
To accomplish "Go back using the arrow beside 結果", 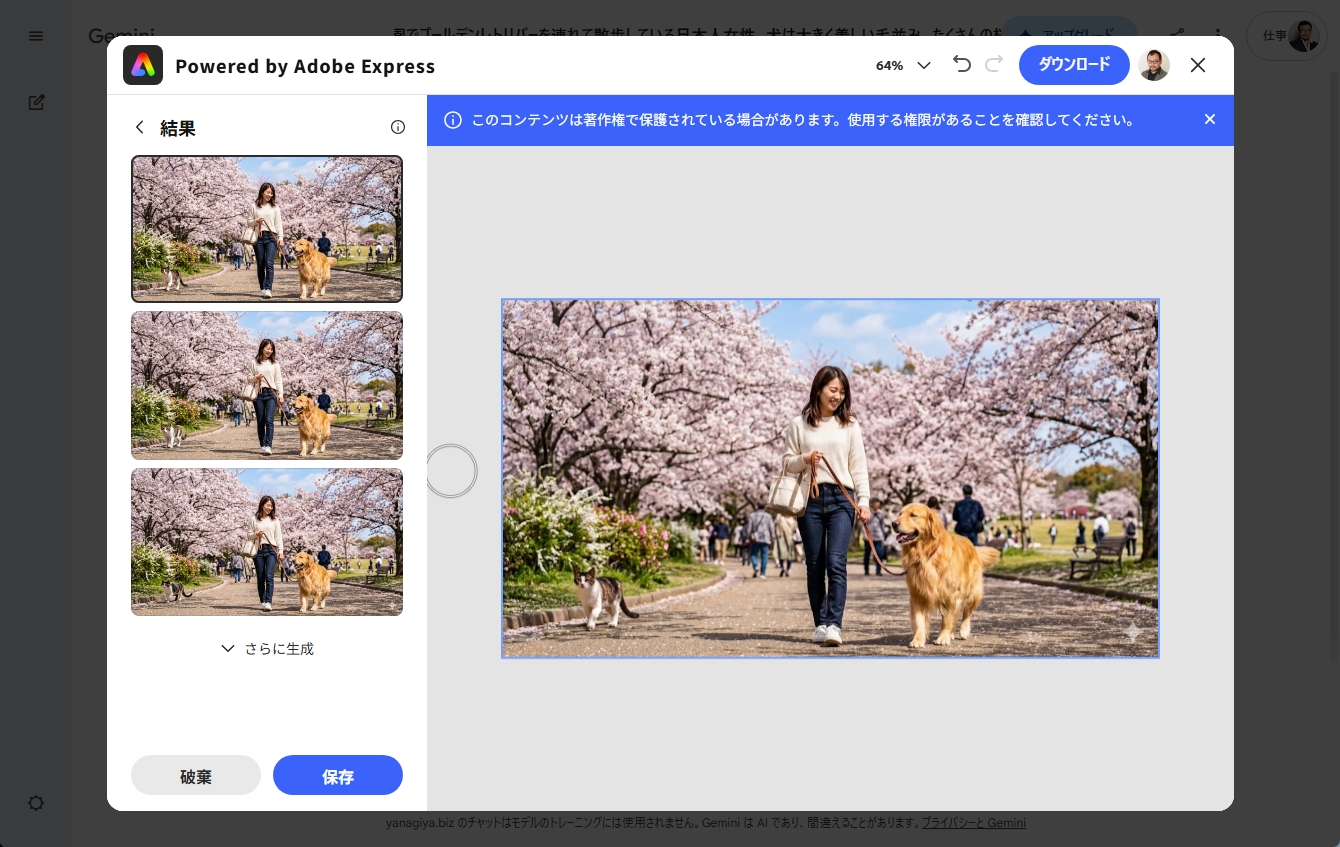I will point(140,127).
